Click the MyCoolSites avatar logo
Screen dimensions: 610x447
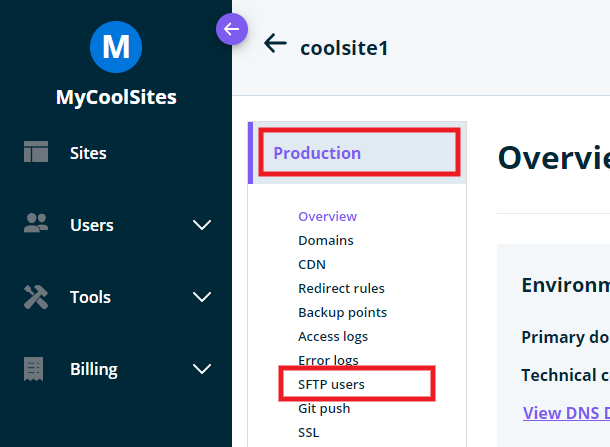pos(116,46)
